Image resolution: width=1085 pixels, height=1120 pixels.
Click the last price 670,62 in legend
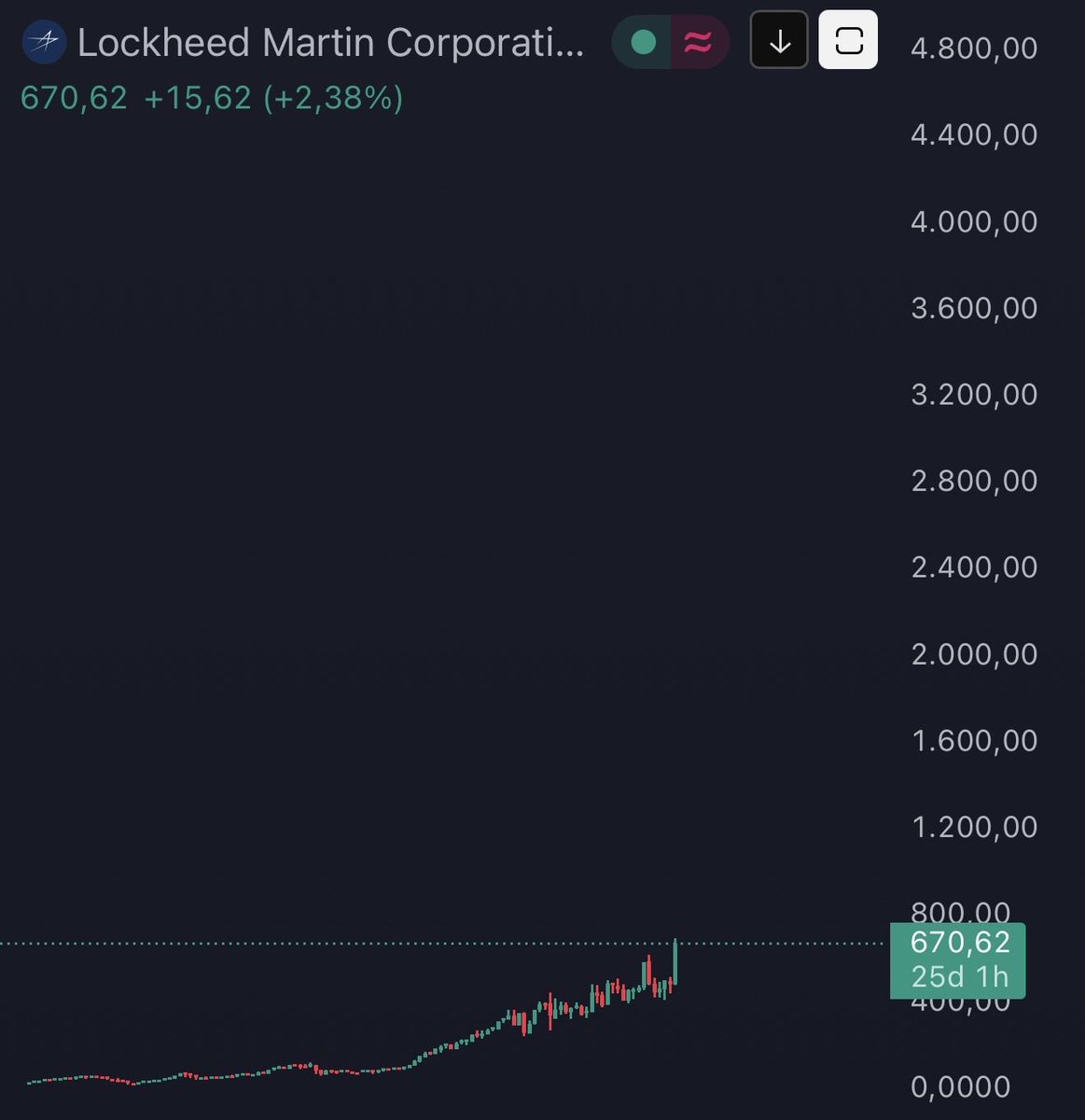74,98
